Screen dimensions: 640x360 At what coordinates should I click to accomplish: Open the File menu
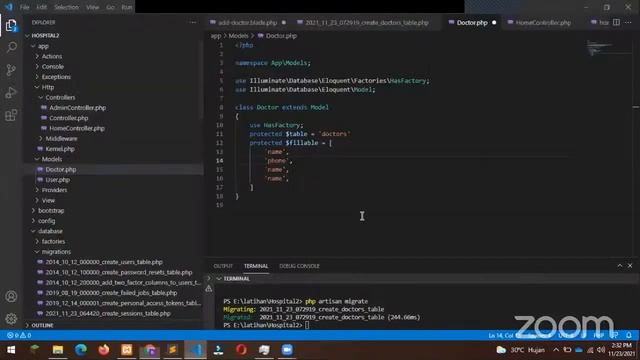[x=24, y=7]
